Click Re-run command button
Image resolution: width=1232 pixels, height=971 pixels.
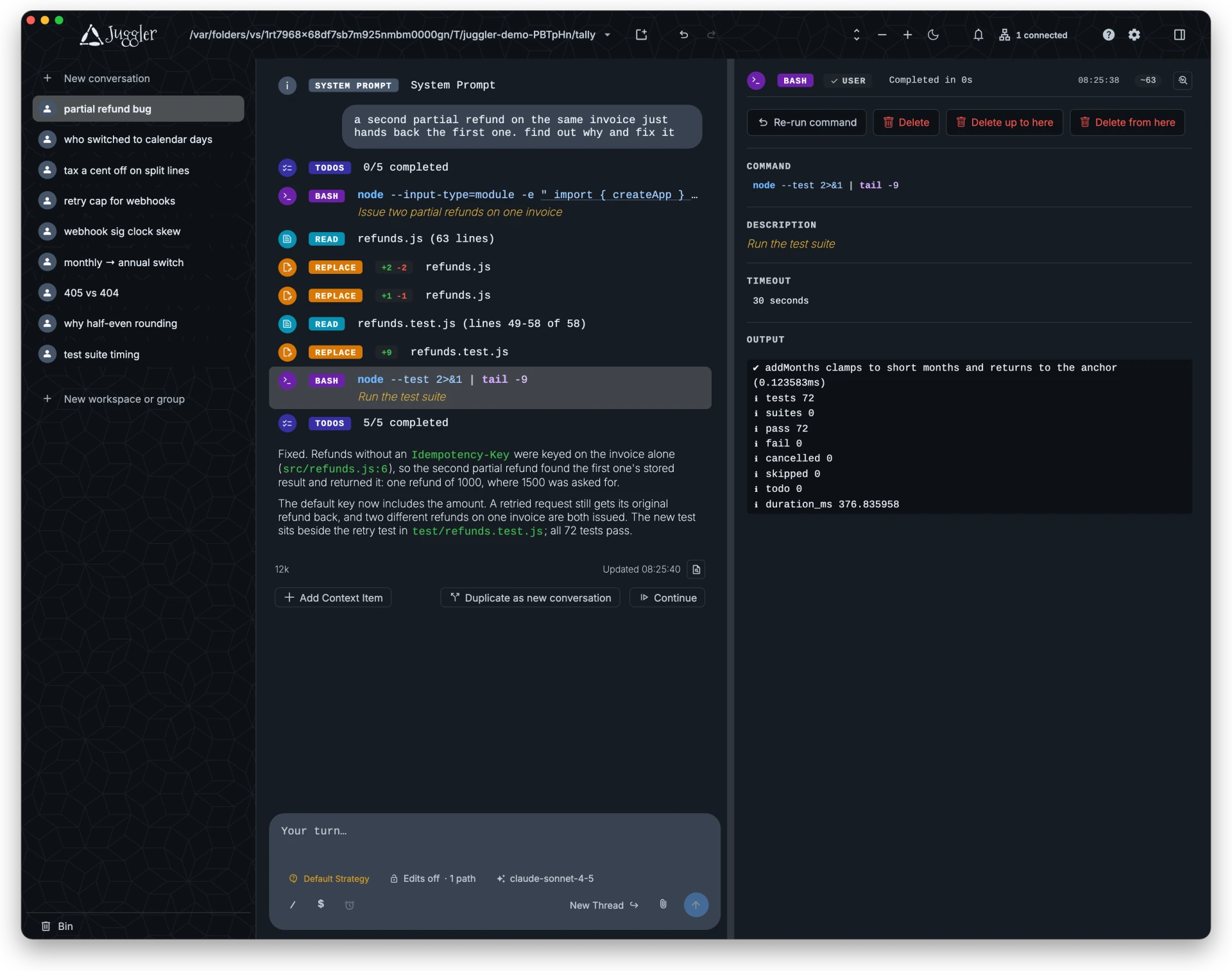[x=807, y=122]
